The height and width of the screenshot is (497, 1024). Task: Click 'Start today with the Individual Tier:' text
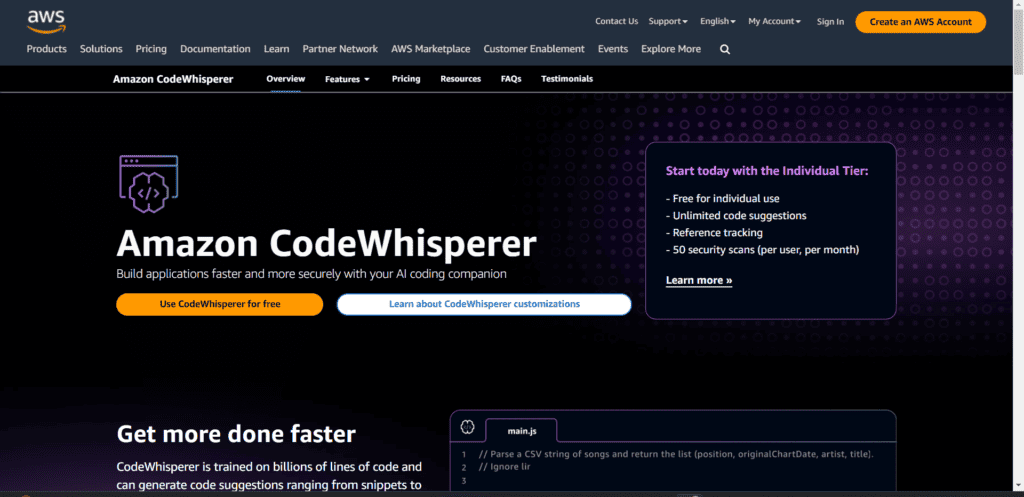point(767,171)
